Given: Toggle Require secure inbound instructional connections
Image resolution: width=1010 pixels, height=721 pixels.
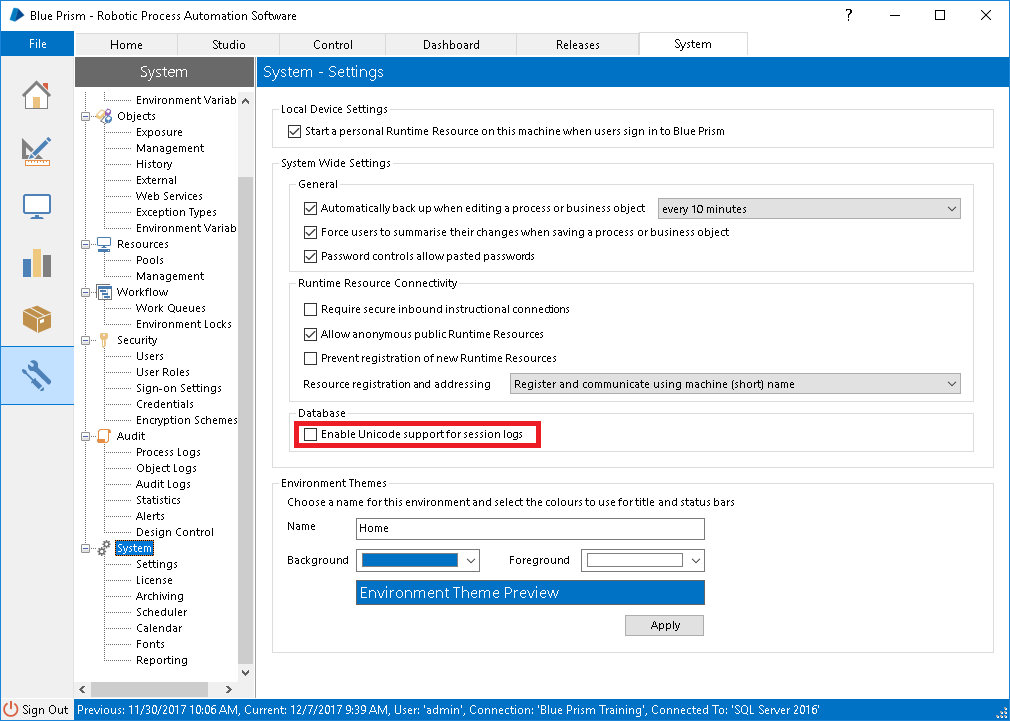Looking at the screenshot, I should point(310,309).
